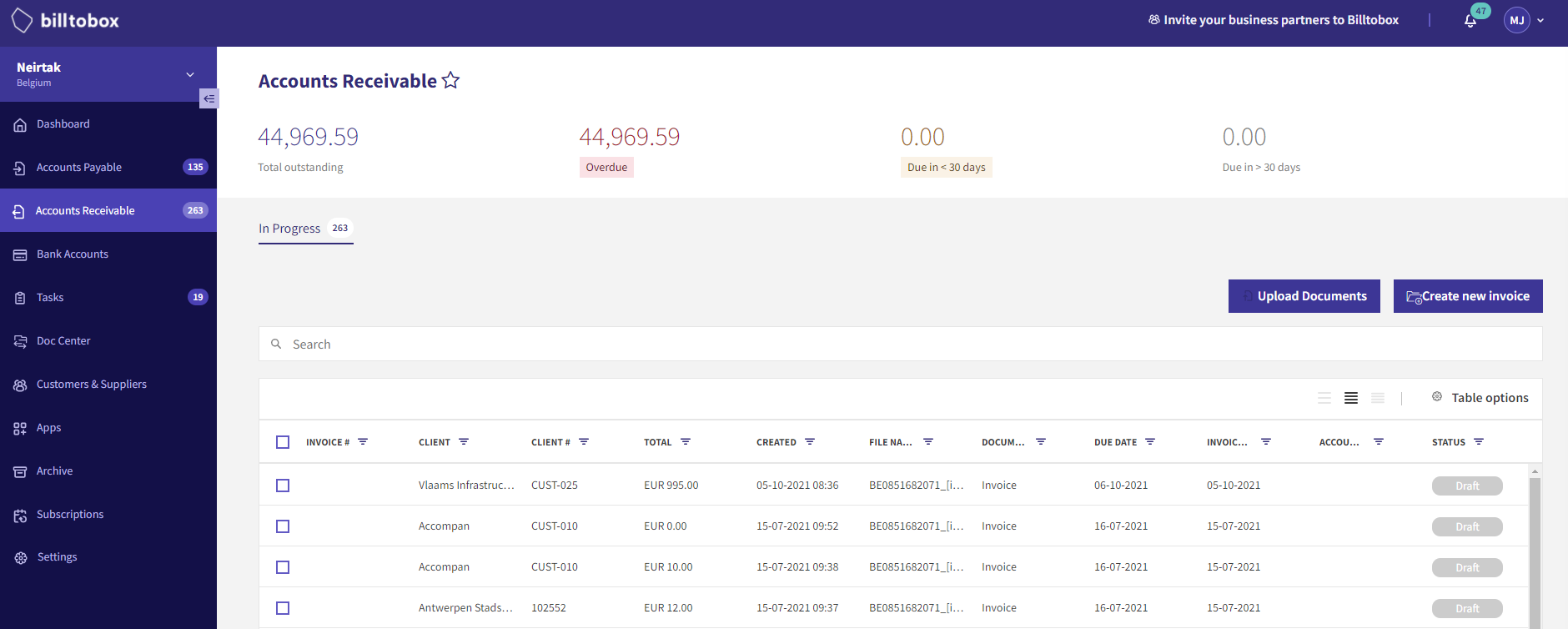The image size is (1568, 629).
Task: Click the Apps grid icon
Action: click(20, 429)
